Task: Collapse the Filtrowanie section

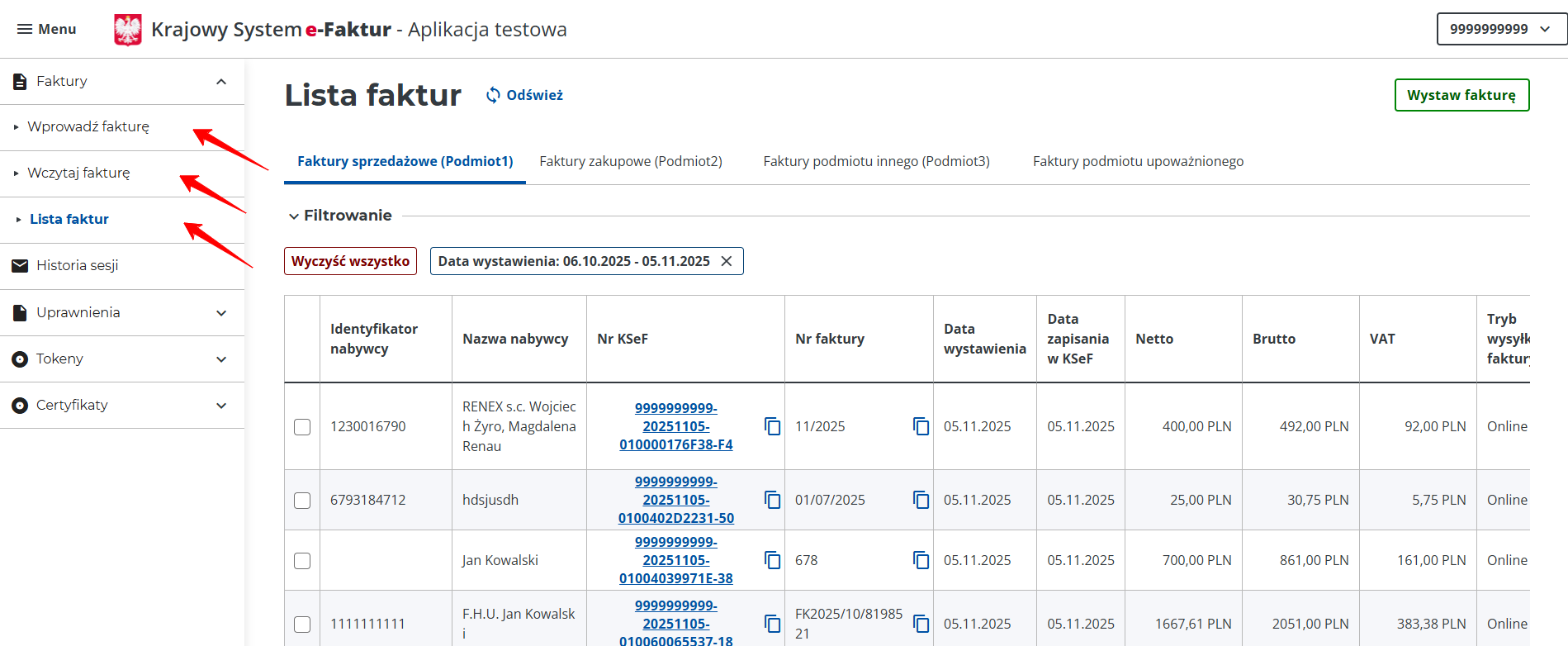Action: [339, 216]
